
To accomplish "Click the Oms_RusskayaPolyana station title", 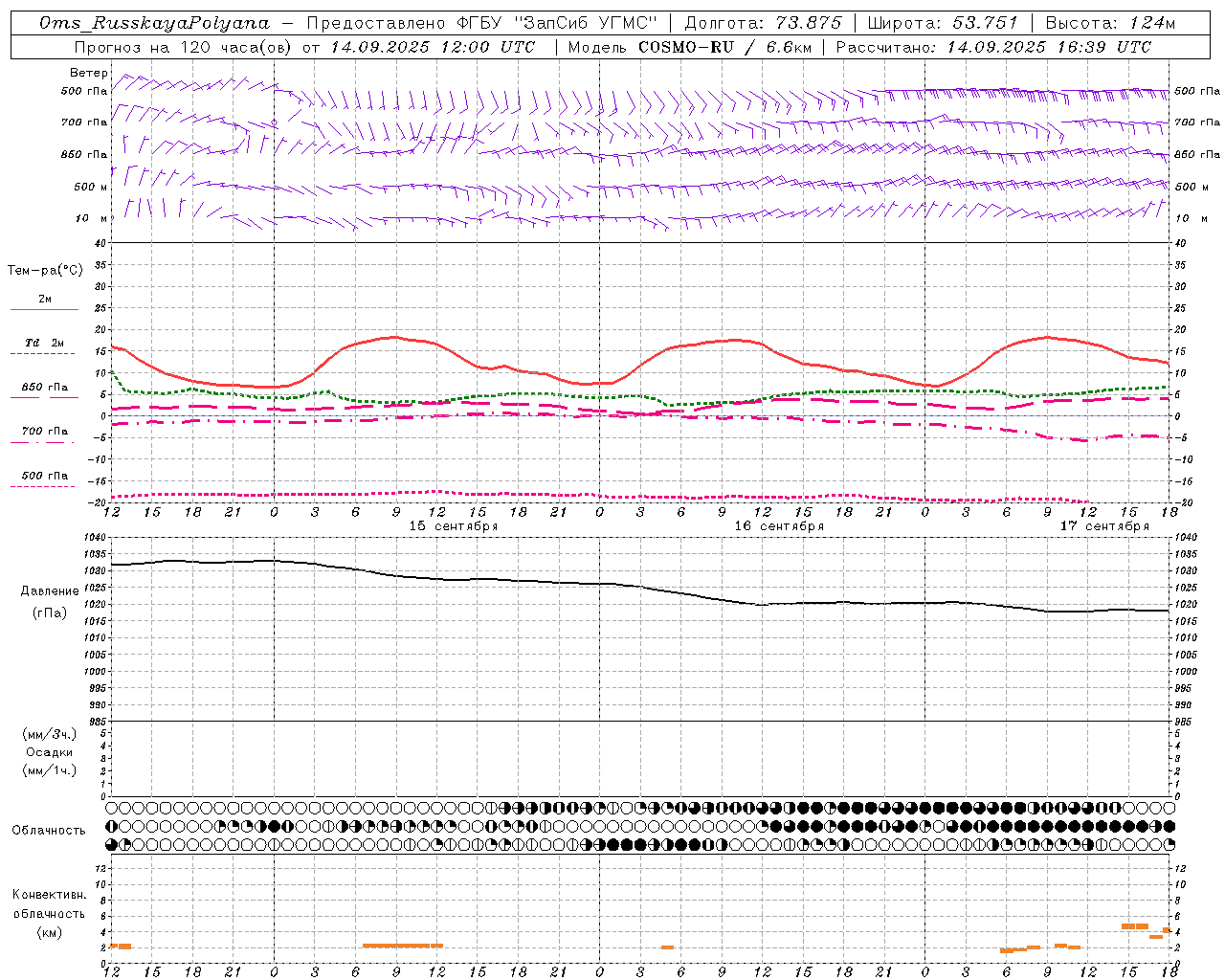I will [x=155, y=23].
